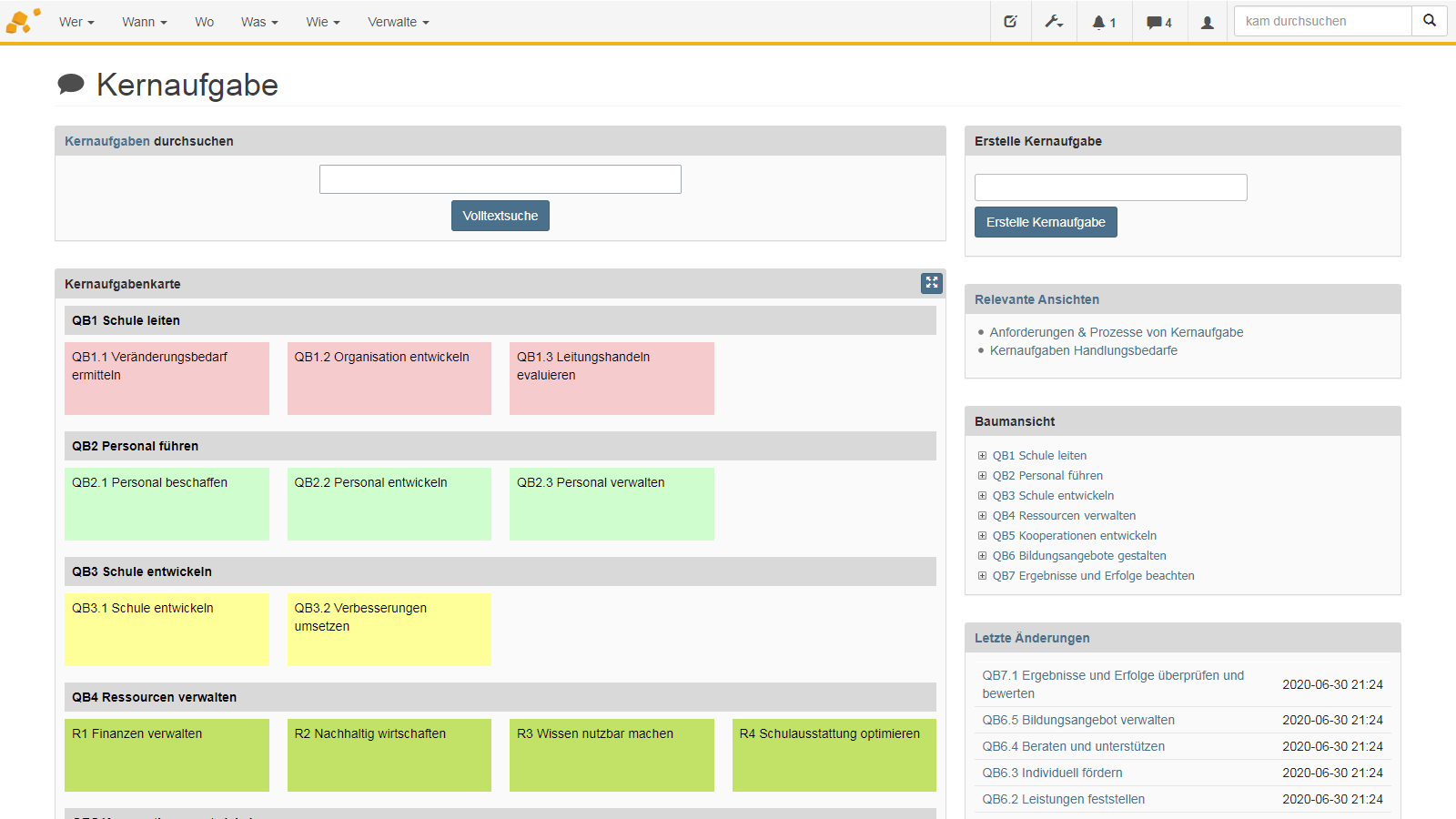The width and height of the screenshot is (1456, 819).
Task: Open card QB2.1 Personal beschaffen
Action: click(167, 504)
